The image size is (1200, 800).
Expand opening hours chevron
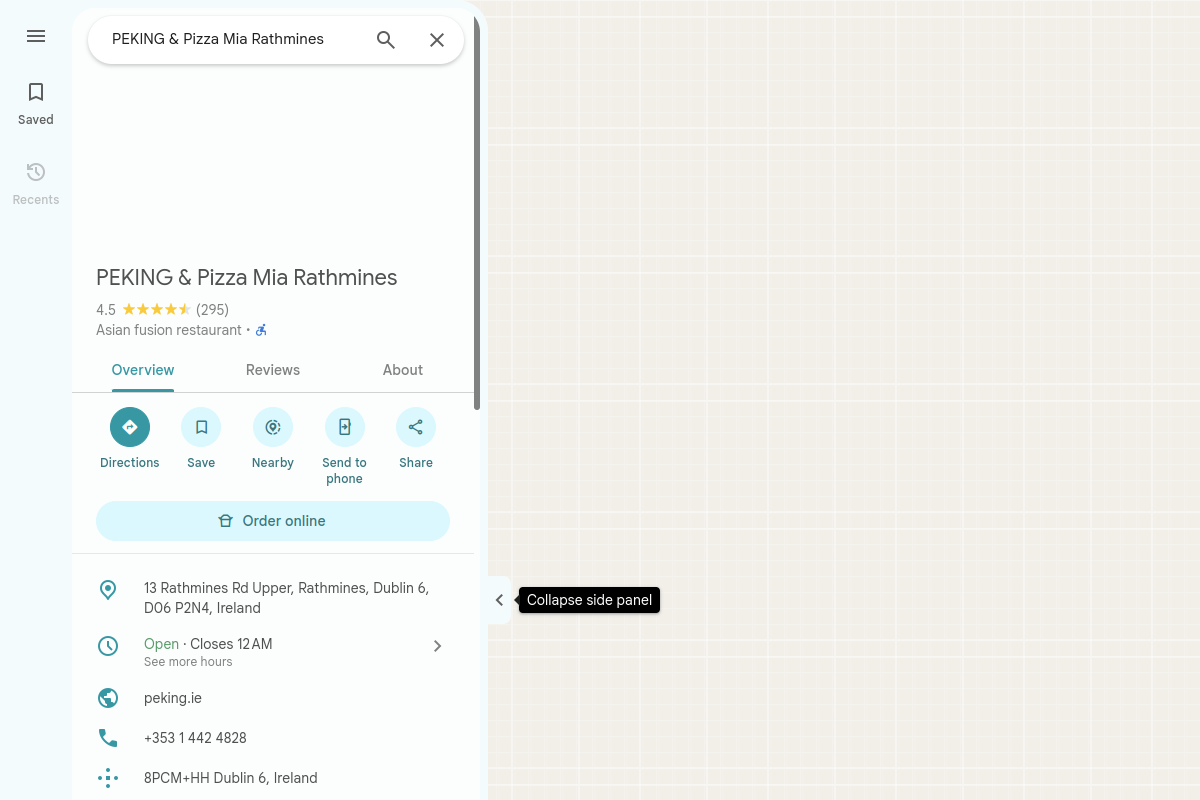click(x=437, y=646)
